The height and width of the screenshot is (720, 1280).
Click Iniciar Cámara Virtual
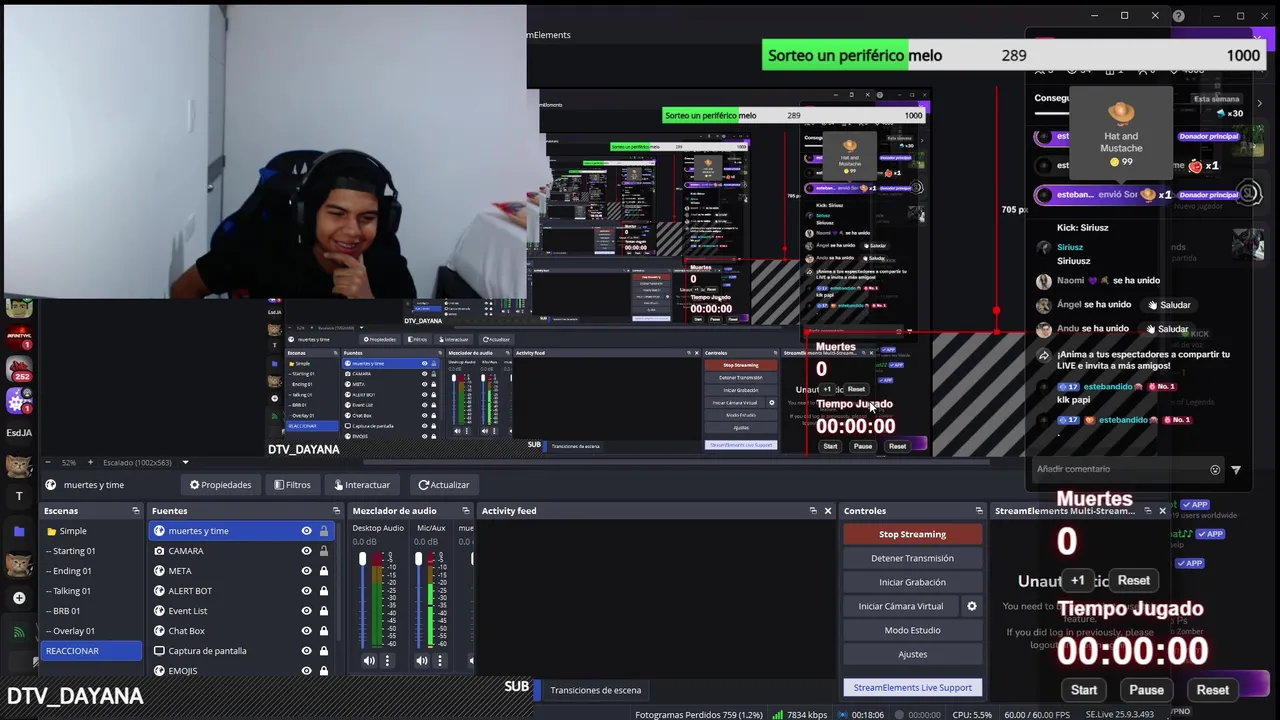click(x=900, y=606)
